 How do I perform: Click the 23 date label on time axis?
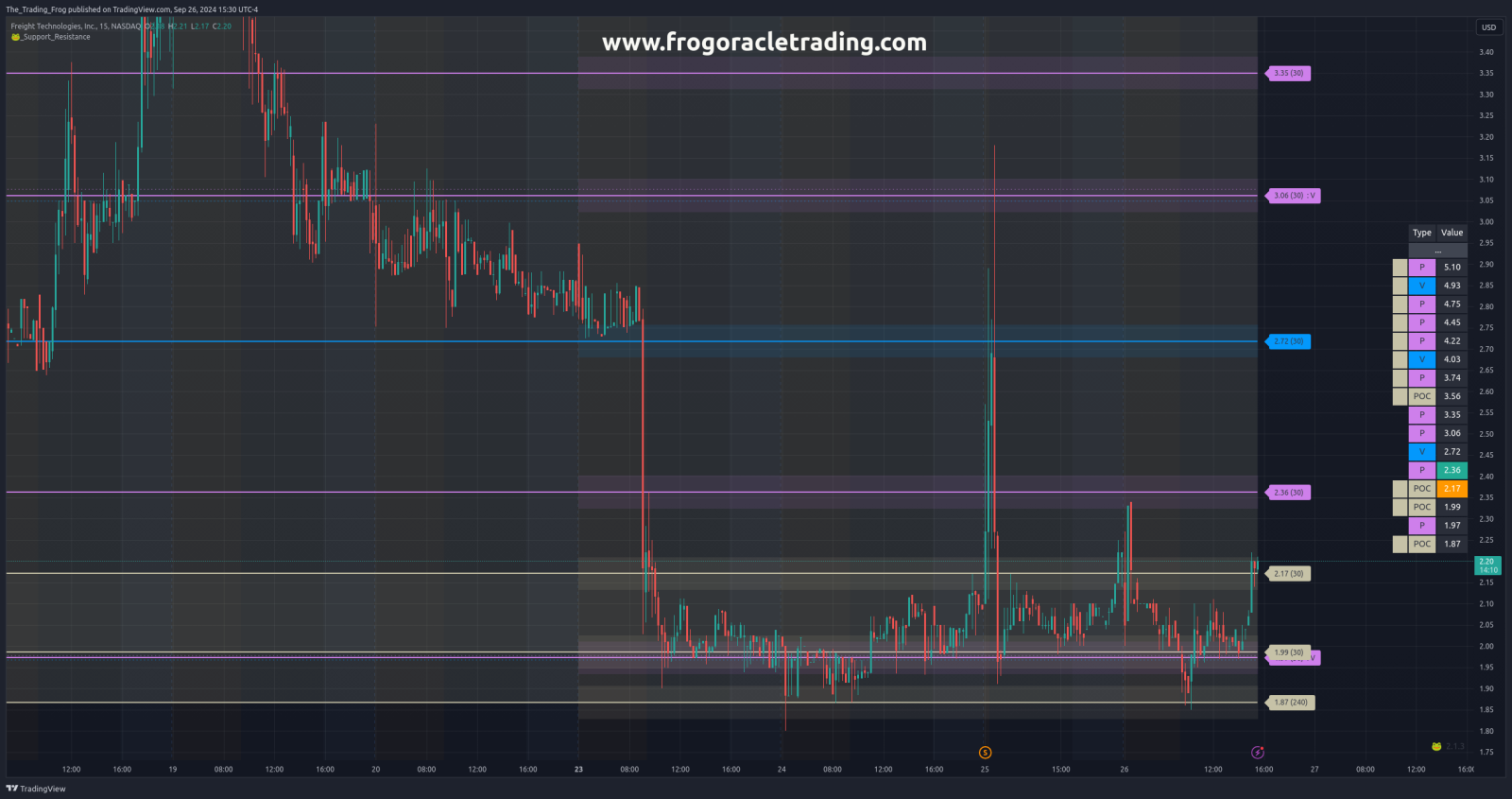point(578,770)
